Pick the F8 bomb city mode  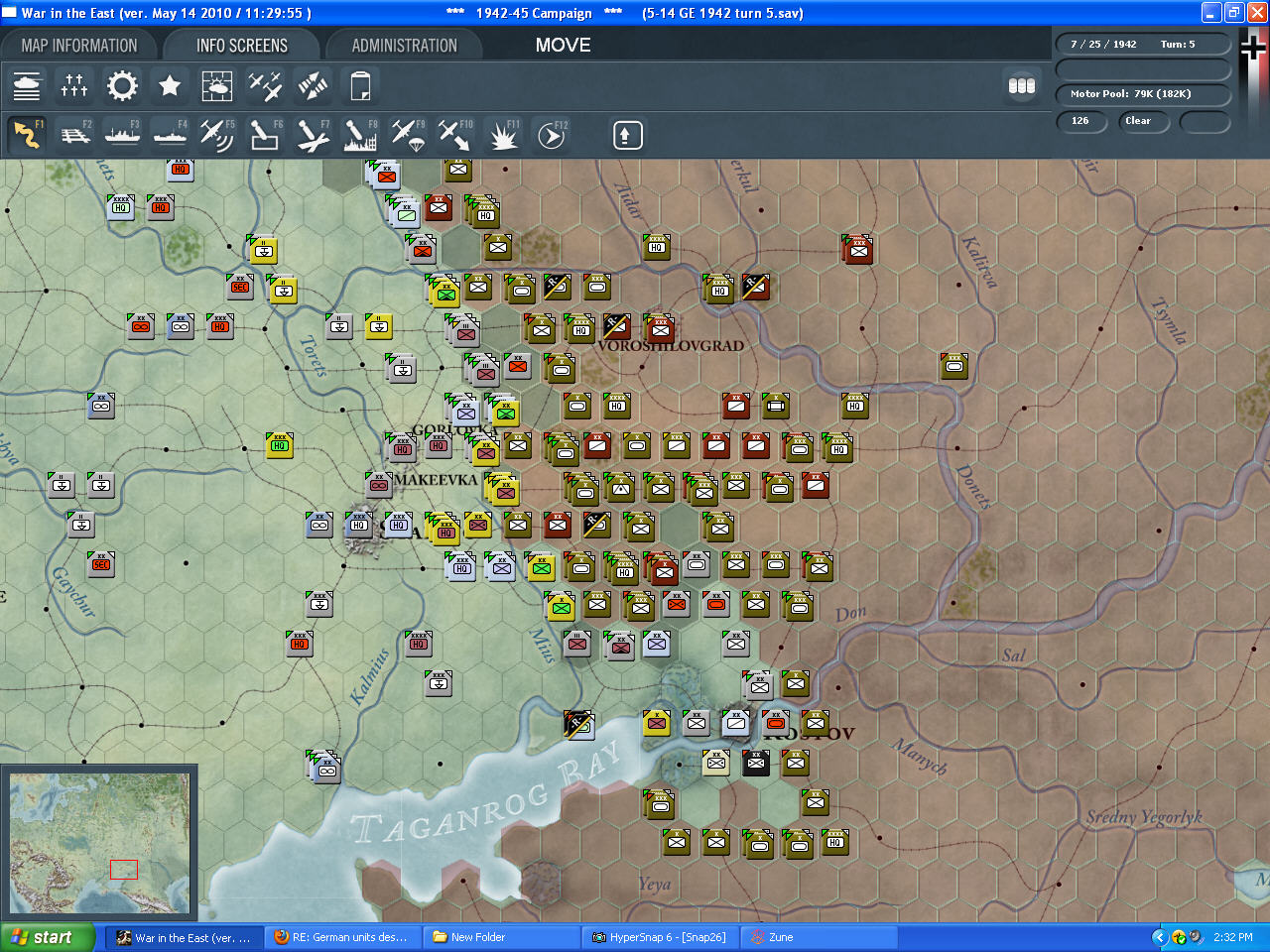[x=360, y=135]
